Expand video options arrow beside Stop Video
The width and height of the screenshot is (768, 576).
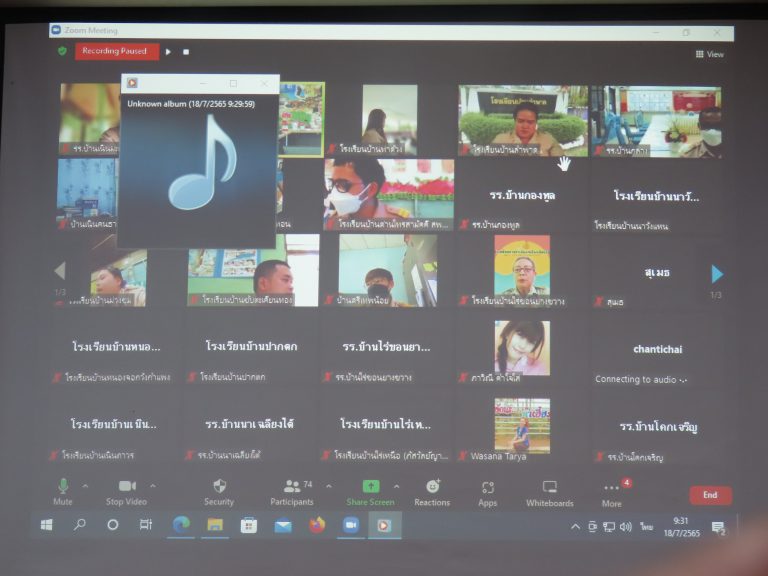coord(152,486)
